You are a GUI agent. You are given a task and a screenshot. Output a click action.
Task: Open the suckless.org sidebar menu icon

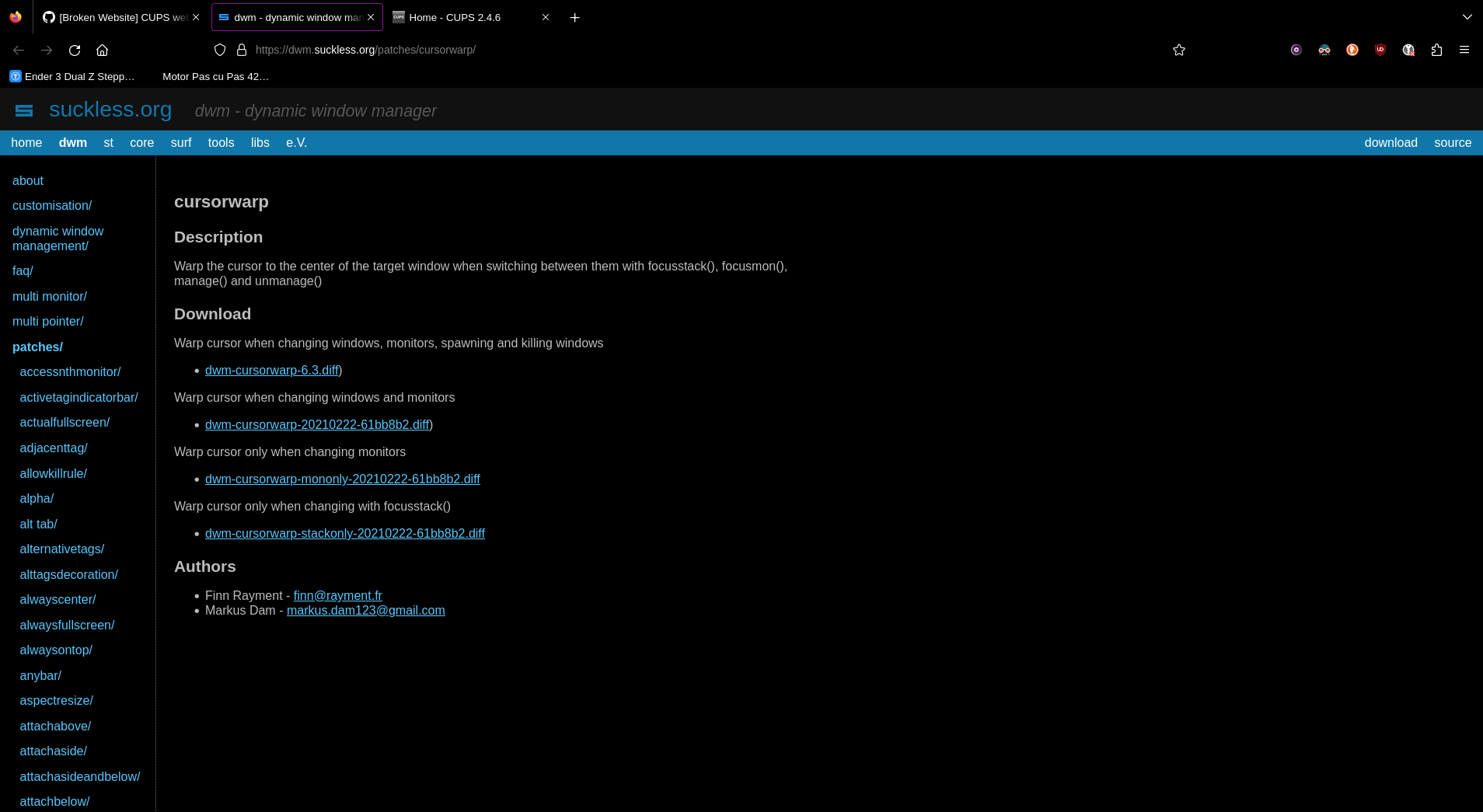[24, 110]
